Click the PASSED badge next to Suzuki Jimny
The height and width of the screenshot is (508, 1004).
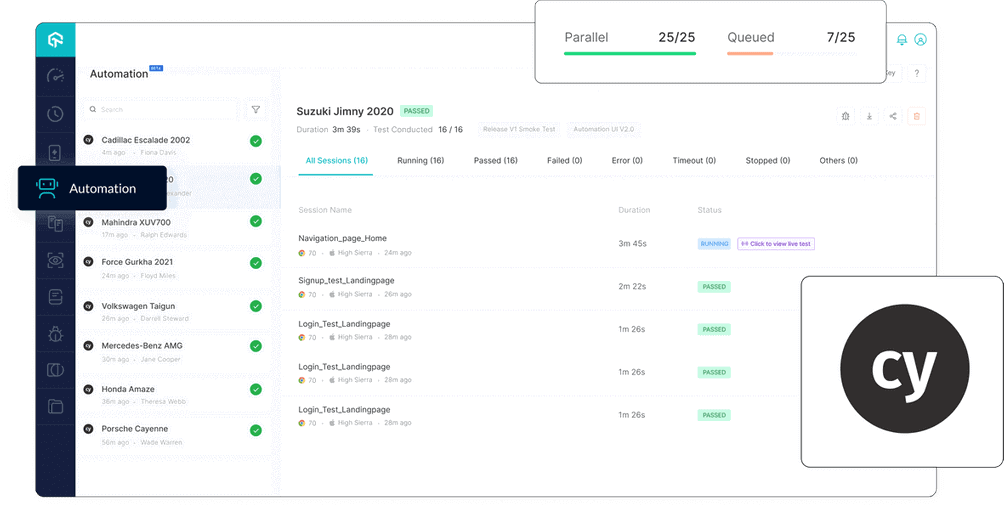(x=416, y=111)
